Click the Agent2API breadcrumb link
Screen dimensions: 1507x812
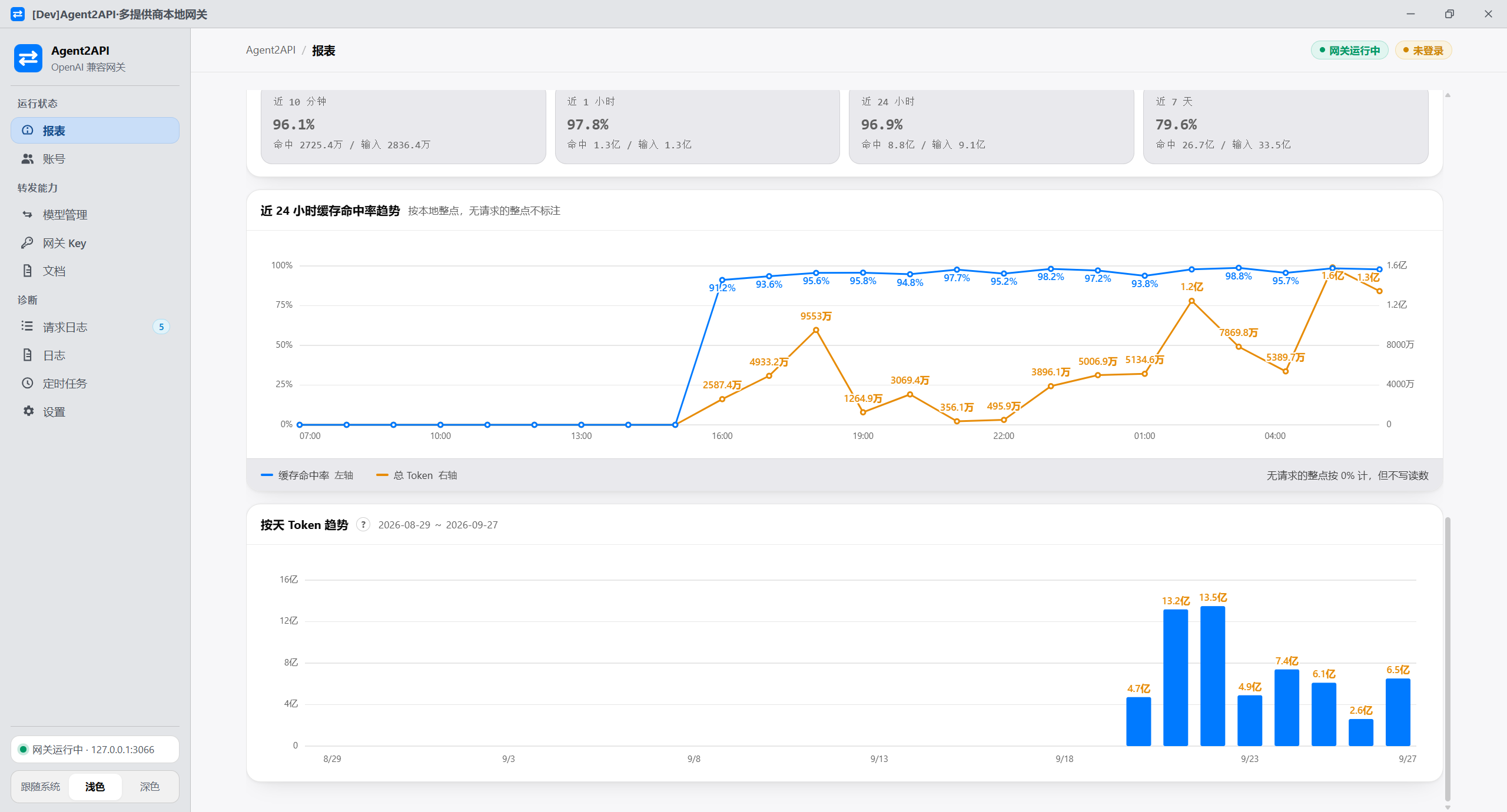pos(271,50)
